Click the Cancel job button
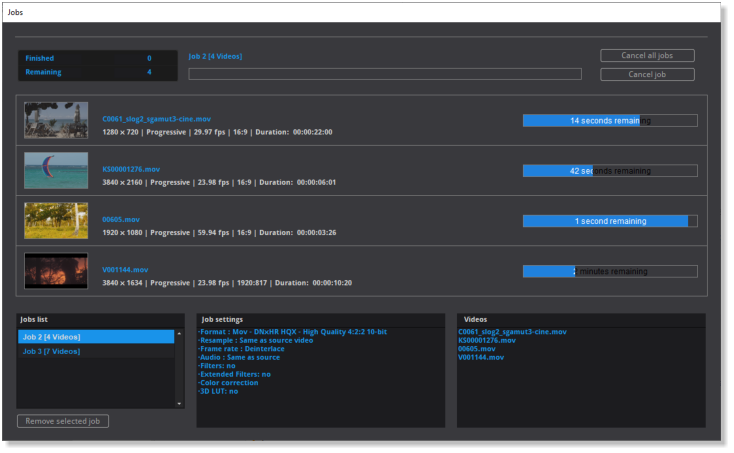 pos(647,74)
